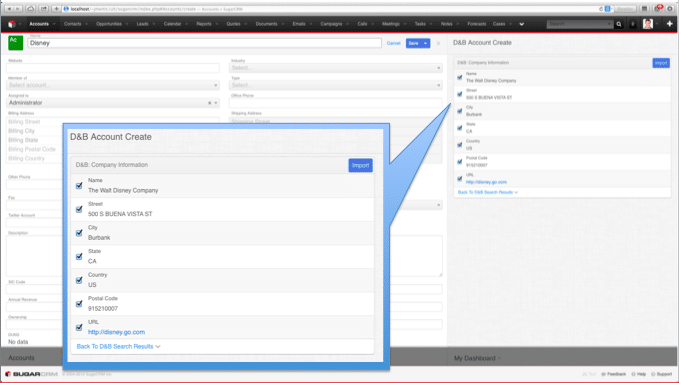Go to the Opportunities module tab
The height and width of the screenshot is (383, 679).
coord(109,24)
